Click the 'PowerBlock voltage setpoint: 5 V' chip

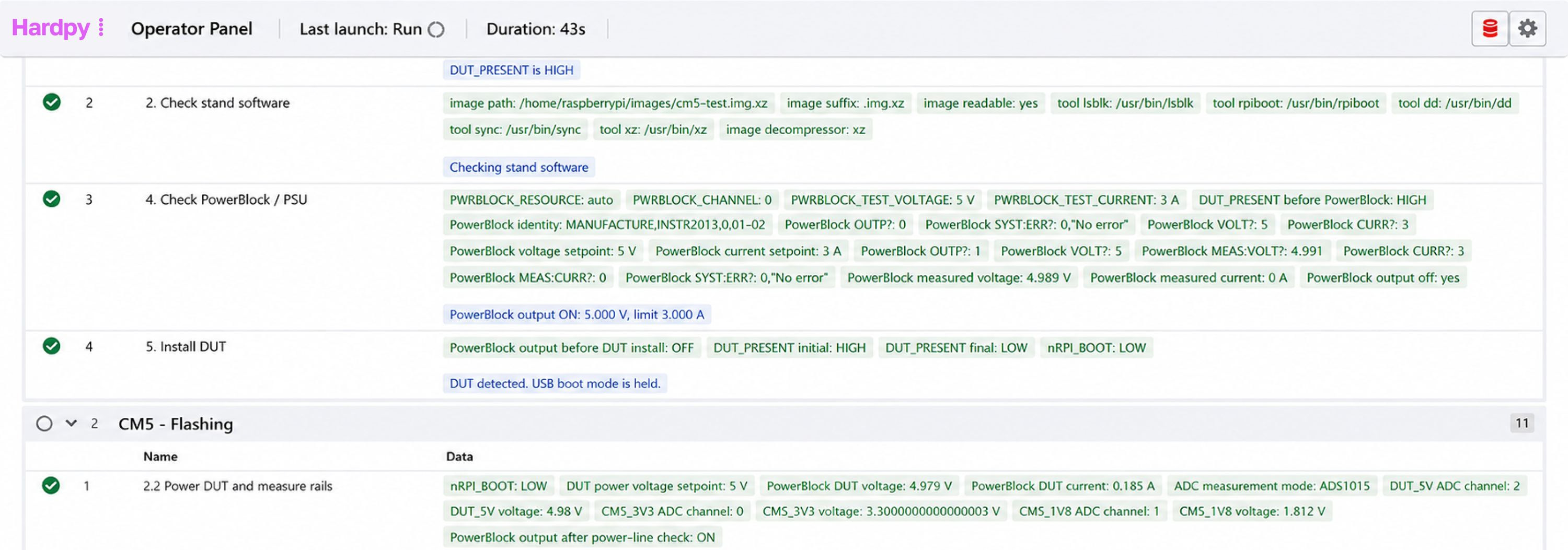[543, 251]
